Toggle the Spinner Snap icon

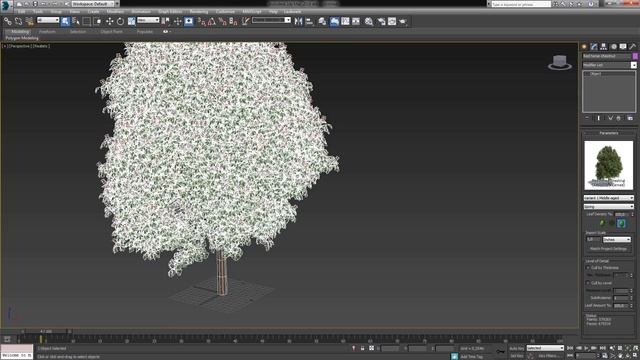[x=233, y=21]
